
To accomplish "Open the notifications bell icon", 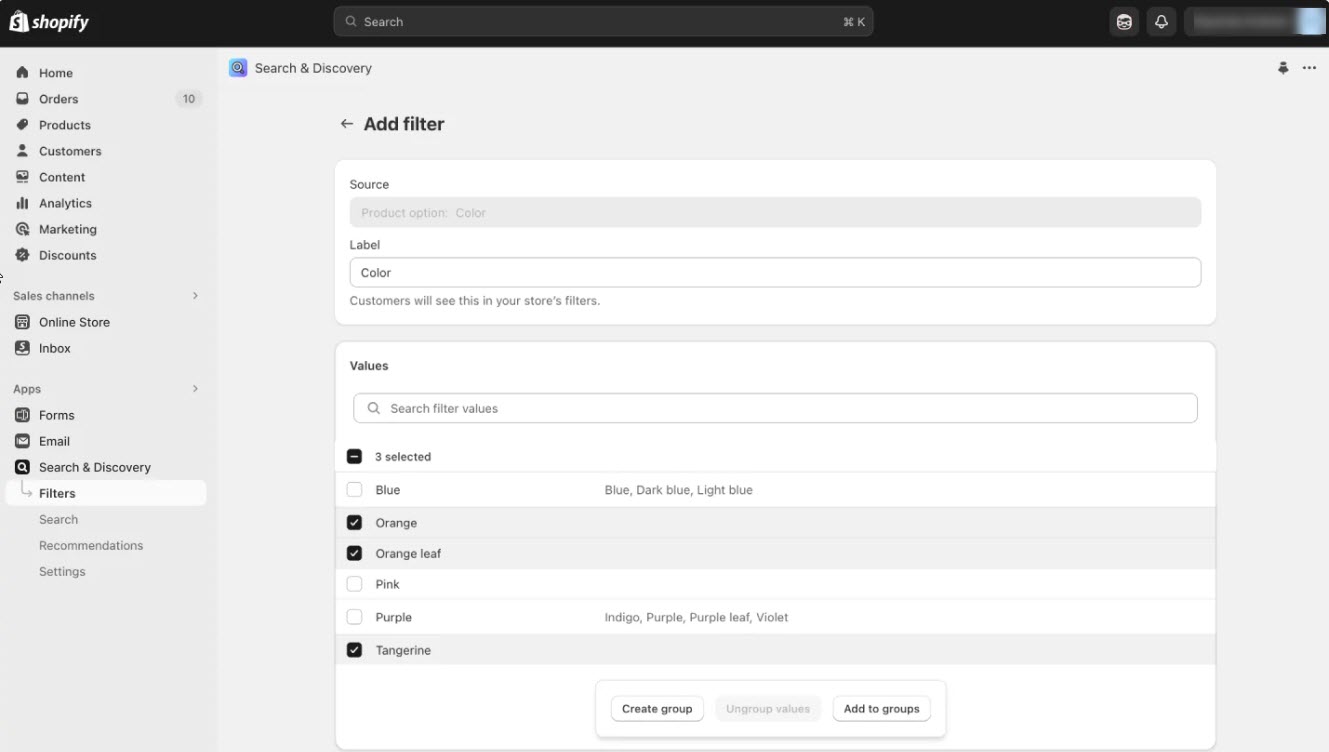I will (1161, 22).
